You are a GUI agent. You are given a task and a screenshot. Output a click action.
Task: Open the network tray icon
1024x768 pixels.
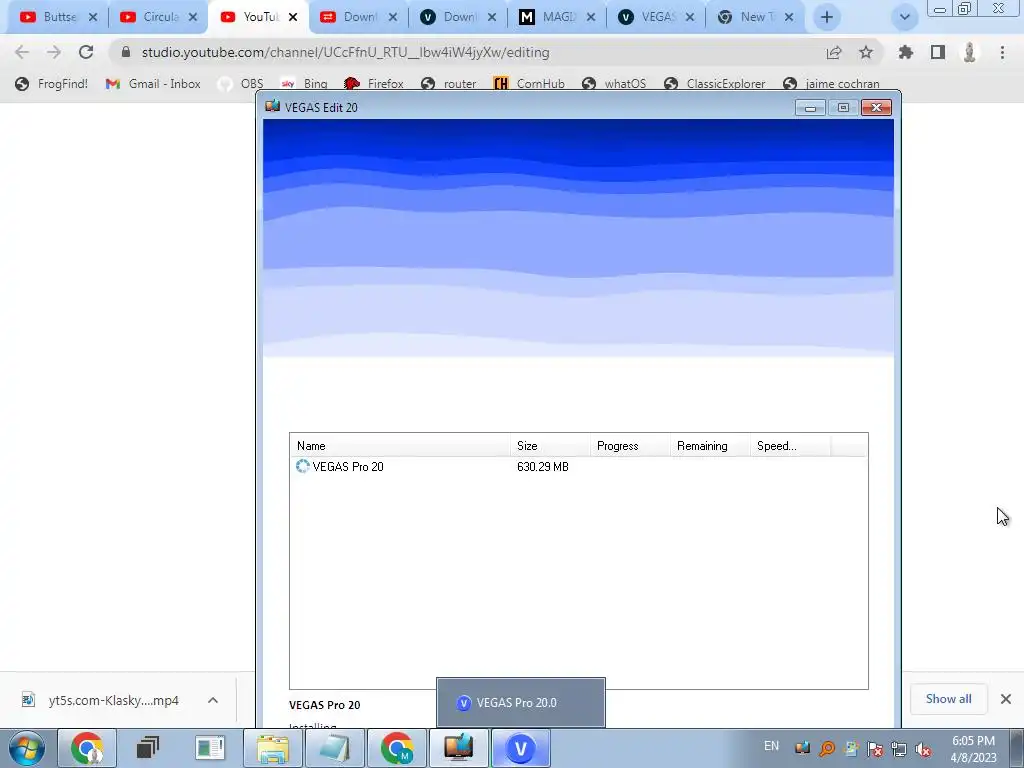899,749
